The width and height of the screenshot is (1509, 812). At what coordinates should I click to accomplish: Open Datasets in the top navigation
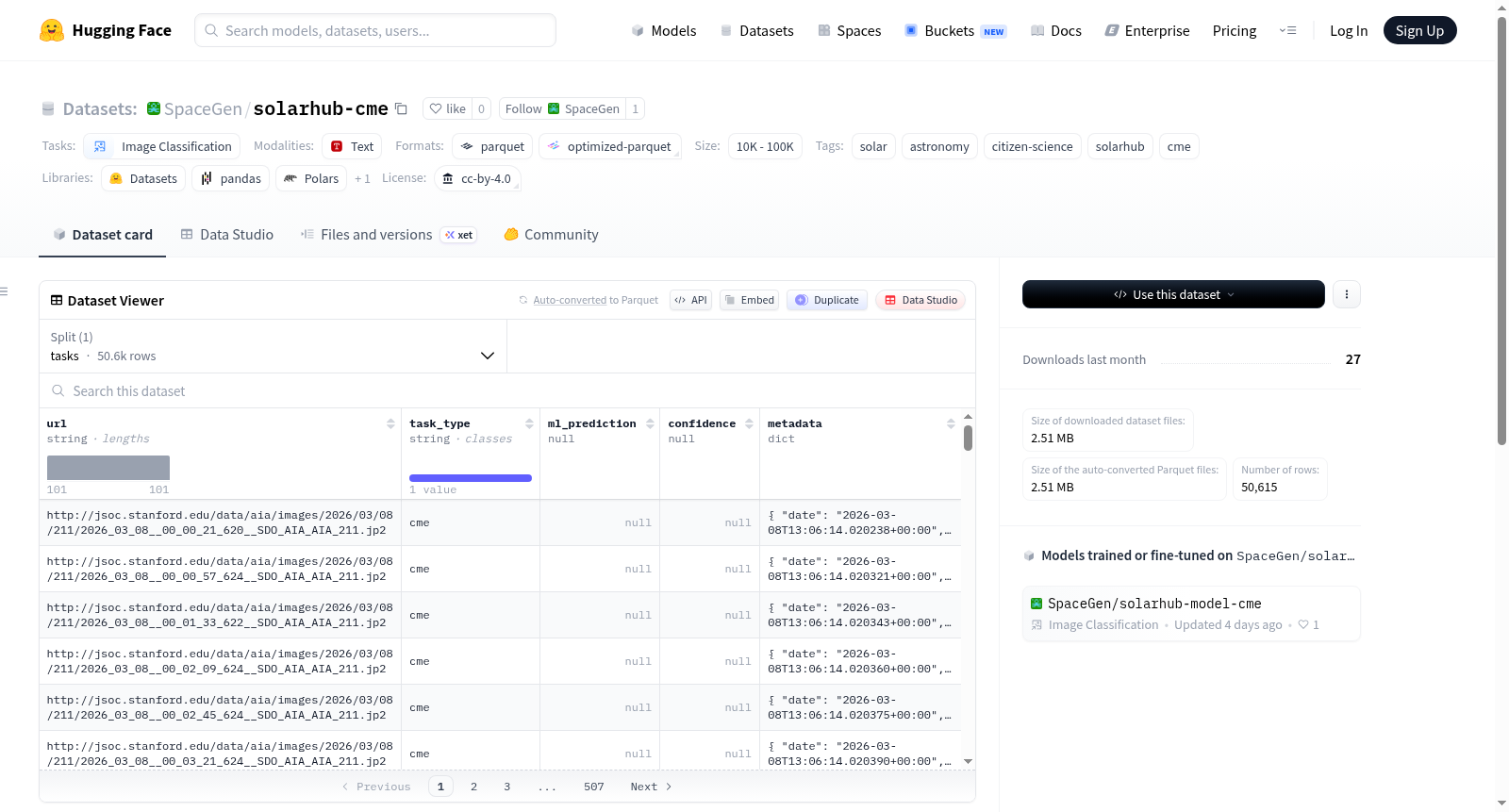coord(757,30)
